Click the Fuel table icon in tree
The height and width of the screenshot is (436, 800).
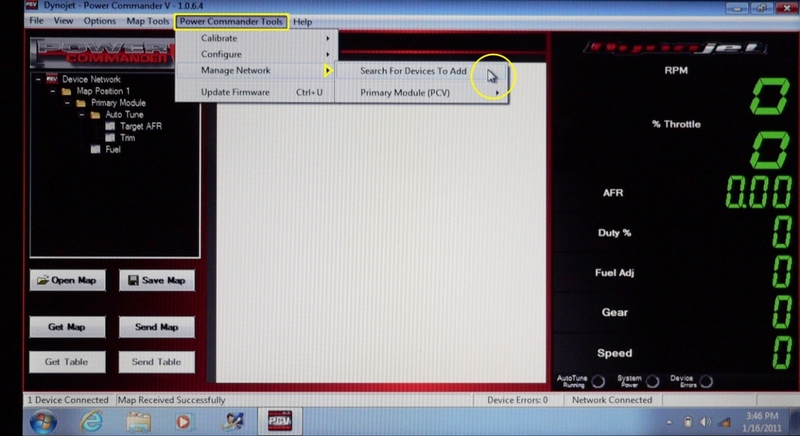pos(96,150)
